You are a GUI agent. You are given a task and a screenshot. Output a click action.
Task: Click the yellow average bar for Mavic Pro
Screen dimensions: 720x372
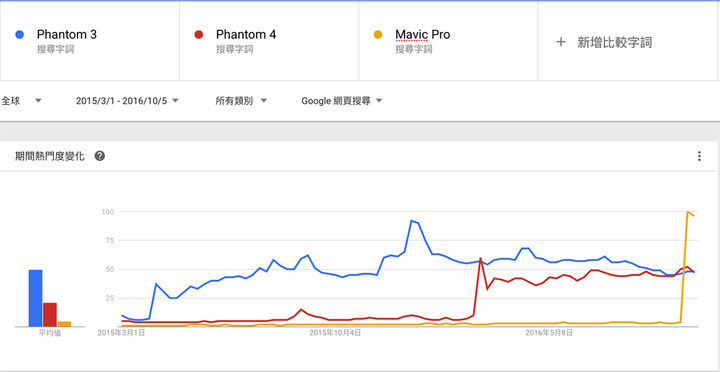tap(64, 324)
